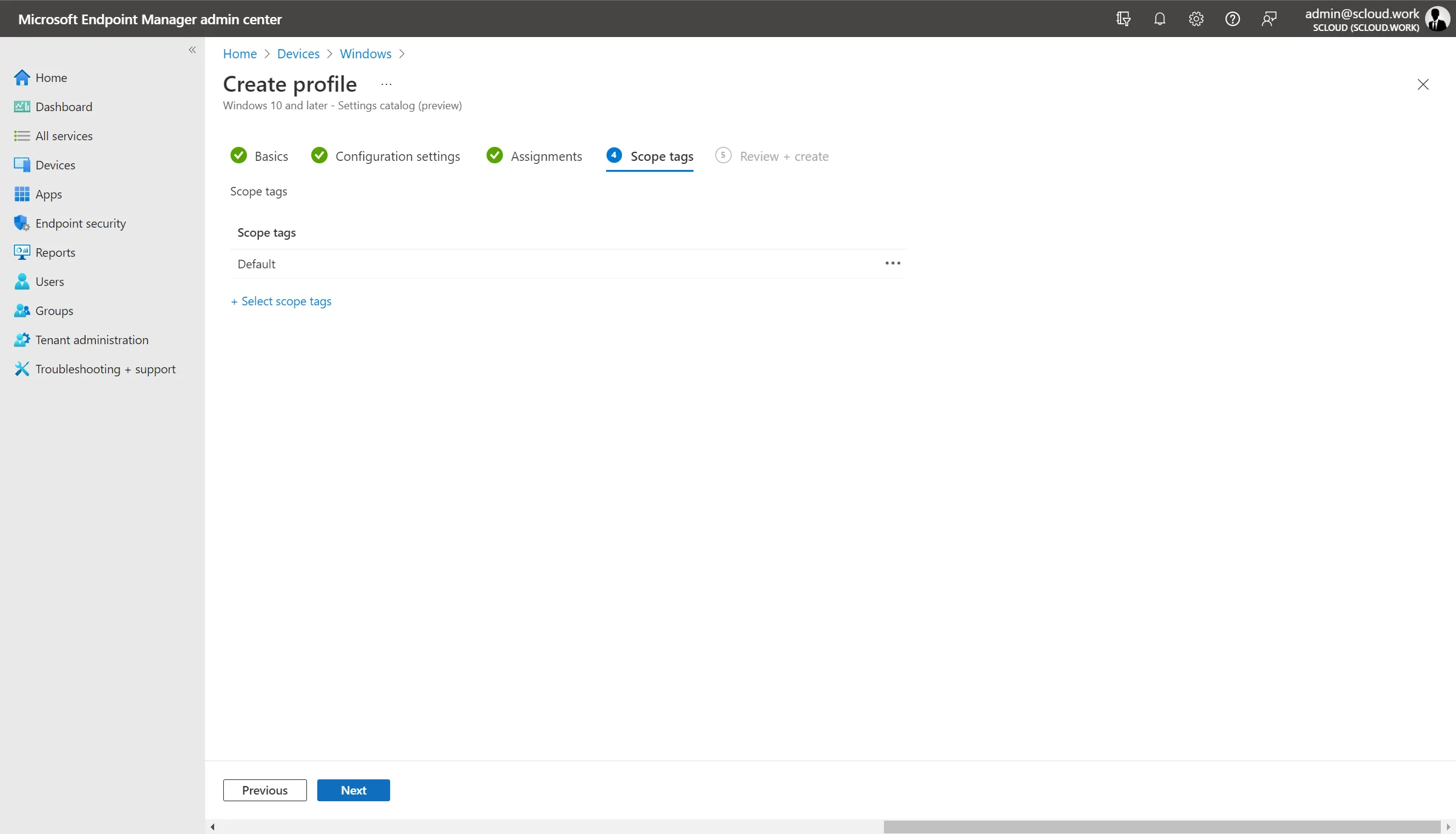Click the green check beside Assignments
The image size is (1456, 834).
pyautogui.click(x=494, y=156)
